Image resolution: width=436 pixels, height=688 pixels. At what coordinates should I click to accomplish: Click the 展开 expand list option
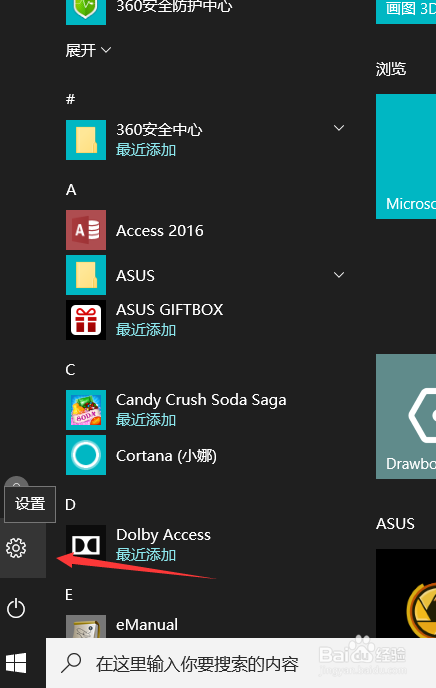pyautogui.click(x=88, y=50)
